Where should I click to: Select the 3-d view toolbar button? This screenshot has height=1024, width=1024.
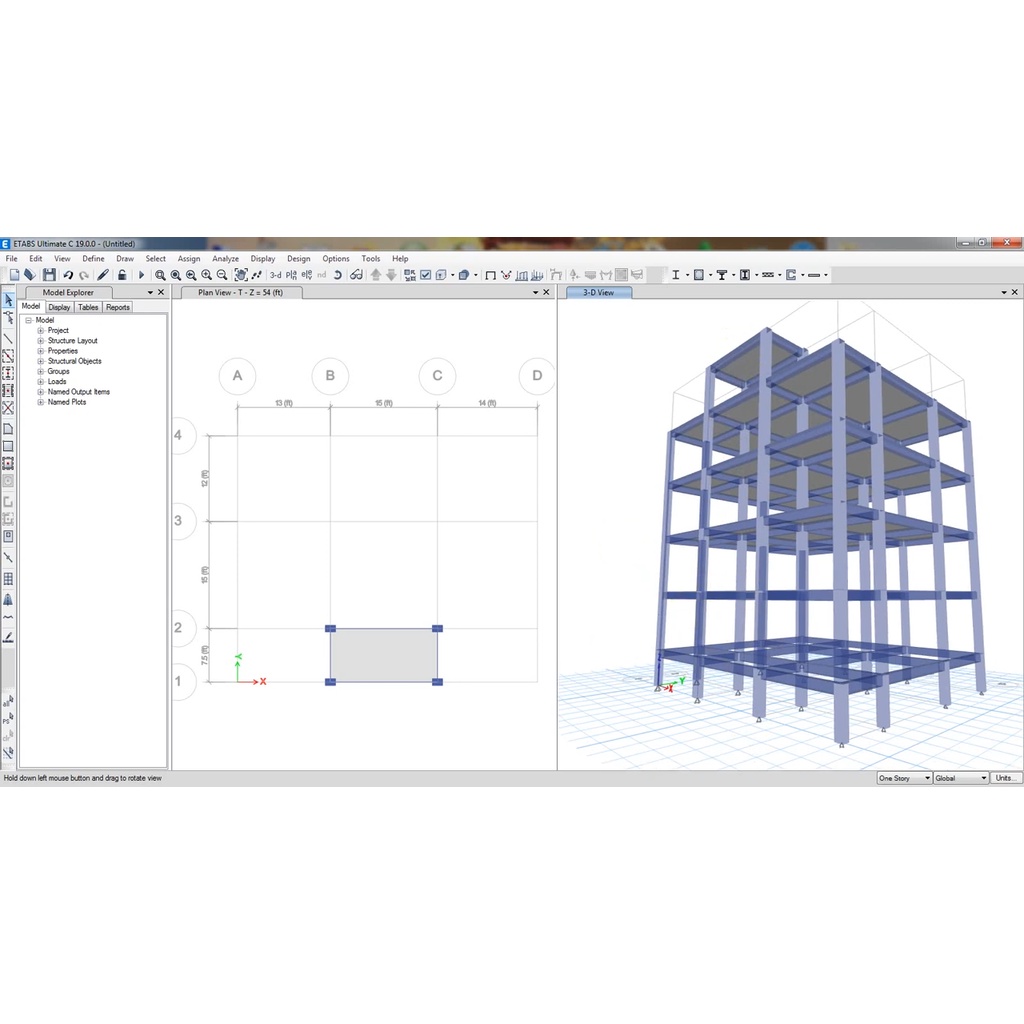(x=275, y=275)
